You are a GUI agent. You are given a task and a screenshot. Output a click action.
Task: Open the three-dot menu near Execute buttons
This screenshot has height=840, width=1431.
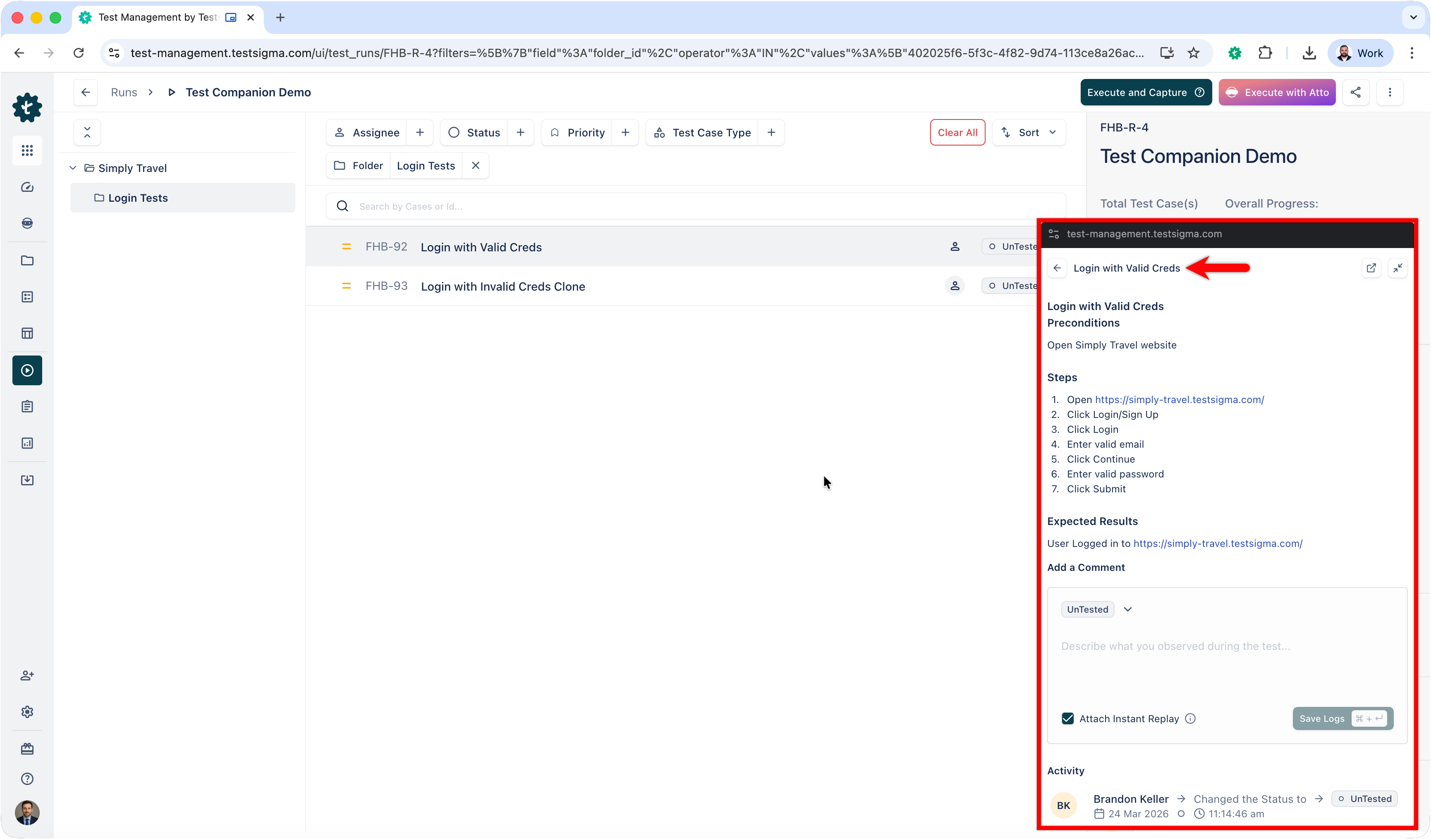point(1391,92)
